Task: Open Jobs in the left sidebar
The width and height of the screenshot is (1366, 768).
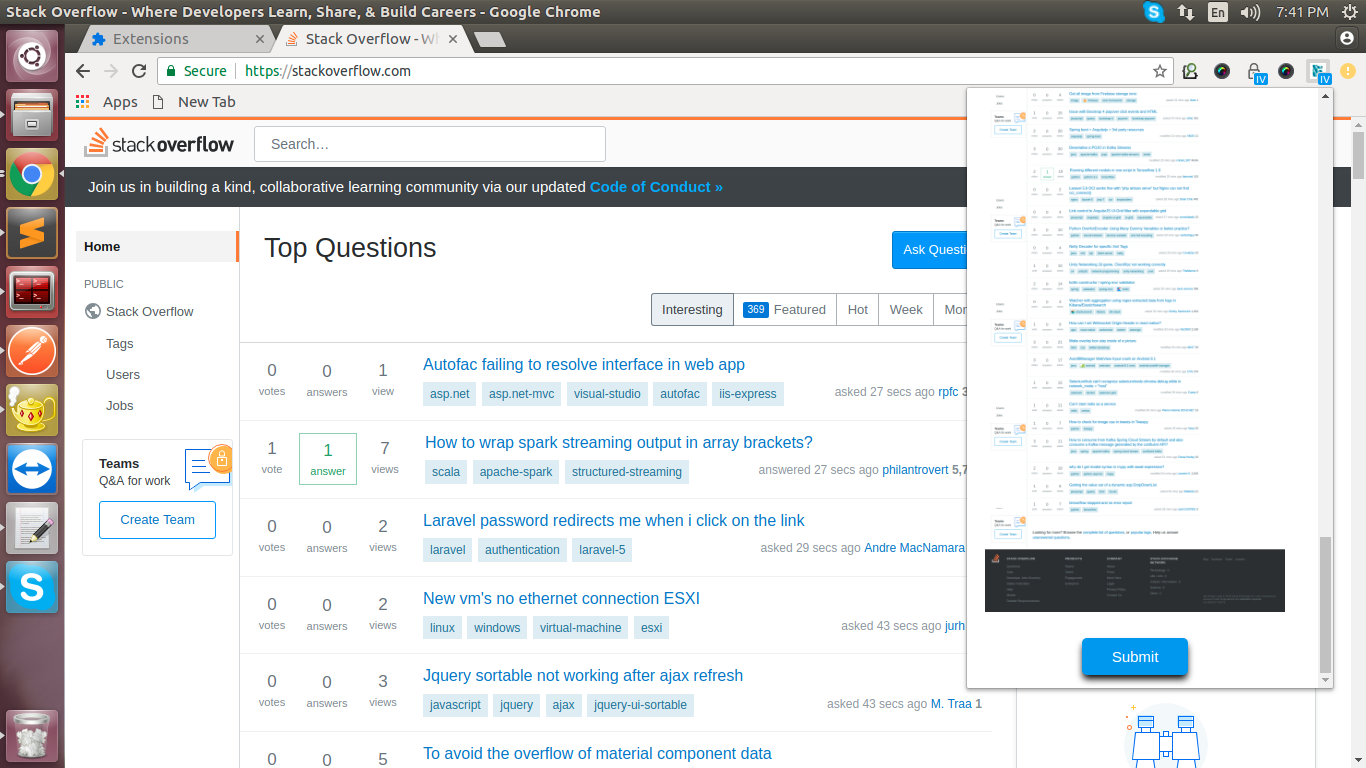Action: coord(119,405)
